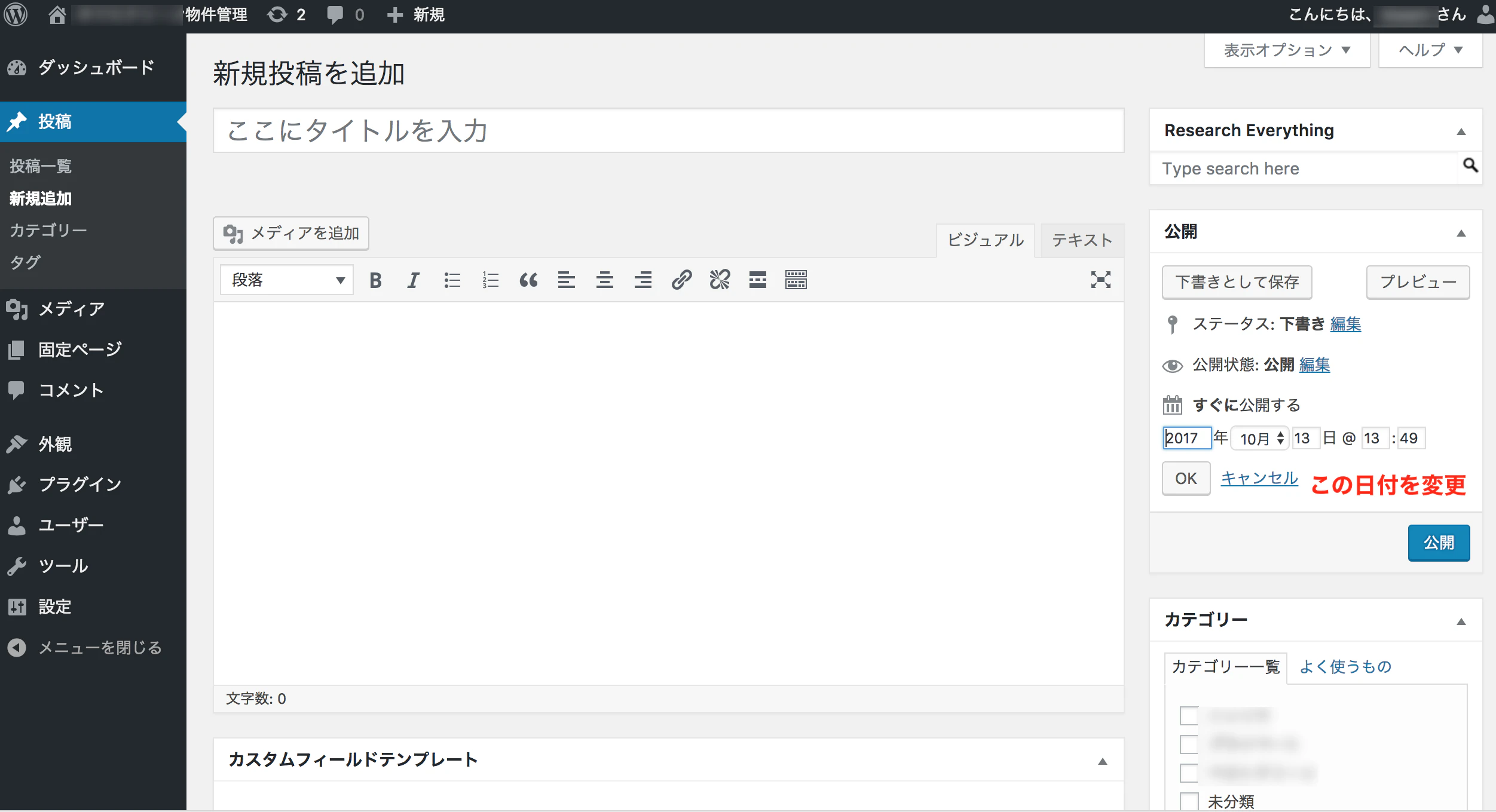The height and width of the screenshot is (812, 1496).
Task: Switch to テキスト editor tab
Action: (1082, 240)
